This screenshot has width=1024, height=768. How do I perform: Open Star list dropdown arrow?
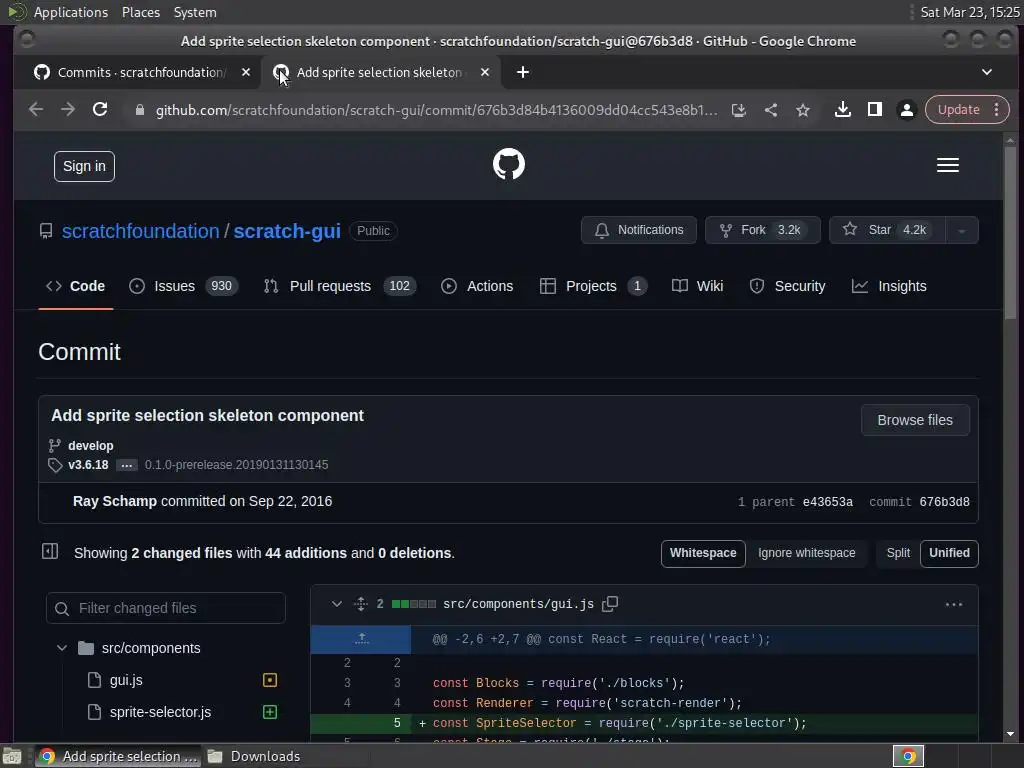pyautogui.click(x=961, y=231)
